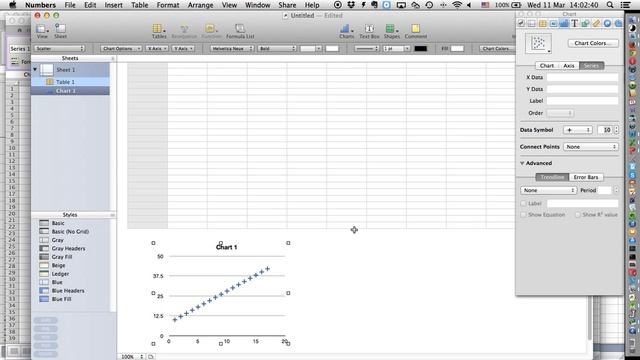This screenshot has height=360, width=640.
Task: Select Chart 1 in Sheets list
Action: click(70, 91)
